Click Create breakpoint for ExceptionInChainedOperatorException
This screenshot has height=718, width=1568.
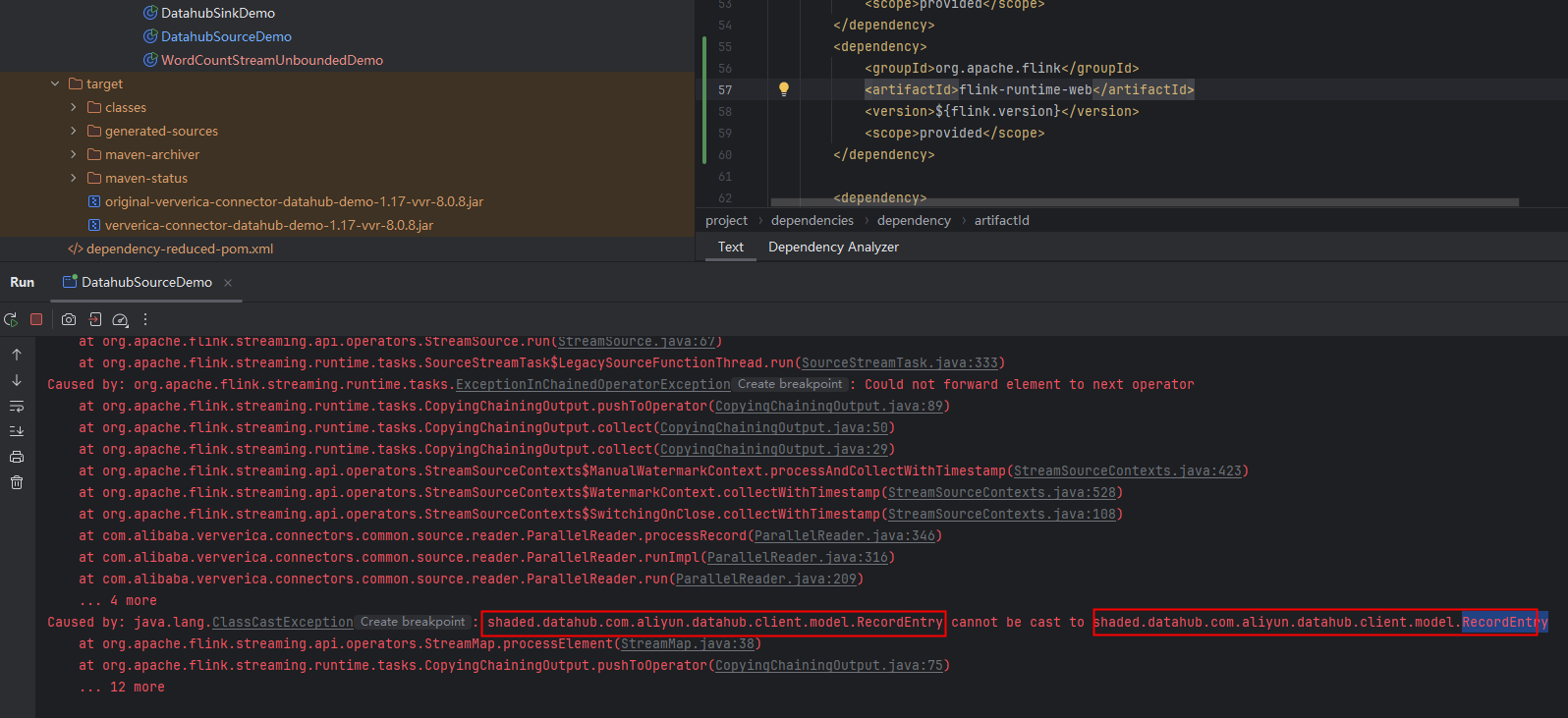pos(790,384)
